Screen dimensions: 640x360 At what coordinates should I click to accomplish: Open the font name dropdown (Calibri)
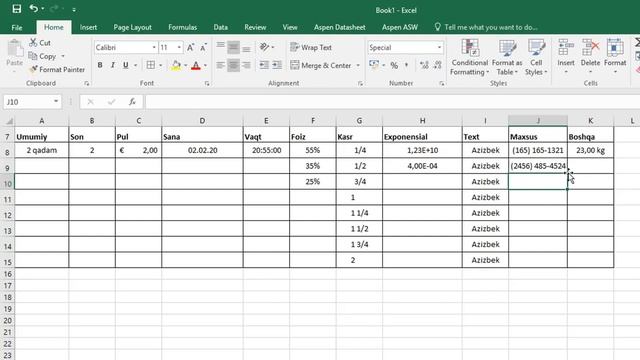[x=154, y=48]
